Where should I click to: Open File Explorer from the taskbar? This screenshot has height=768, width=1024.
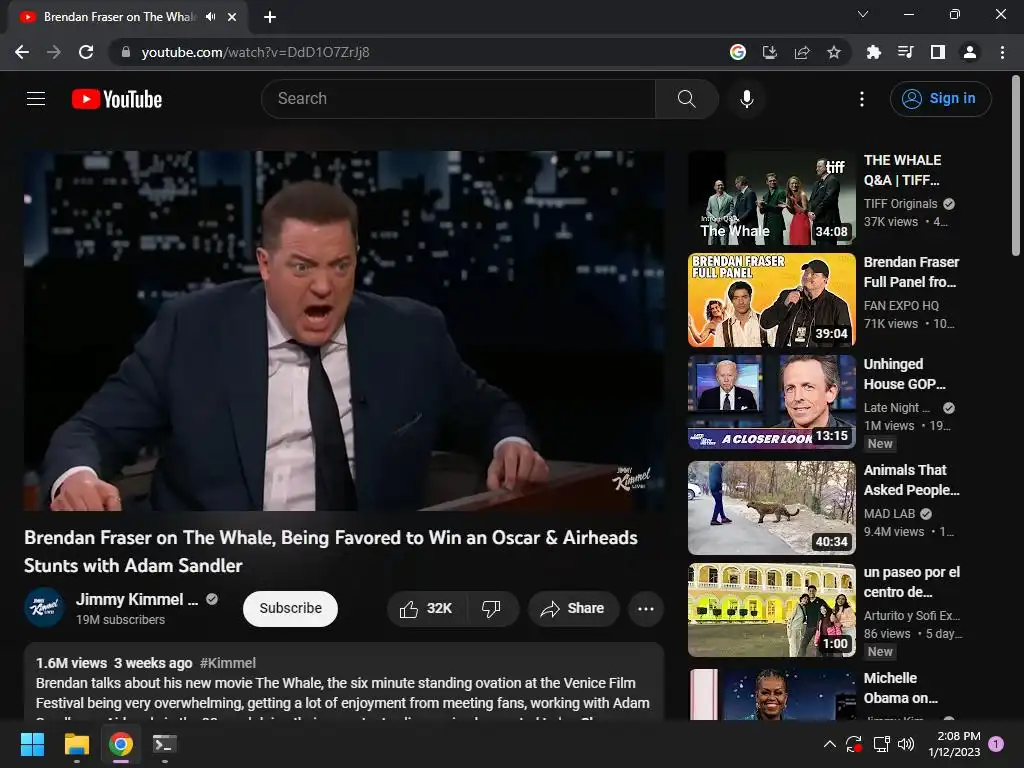pos(76,744)
